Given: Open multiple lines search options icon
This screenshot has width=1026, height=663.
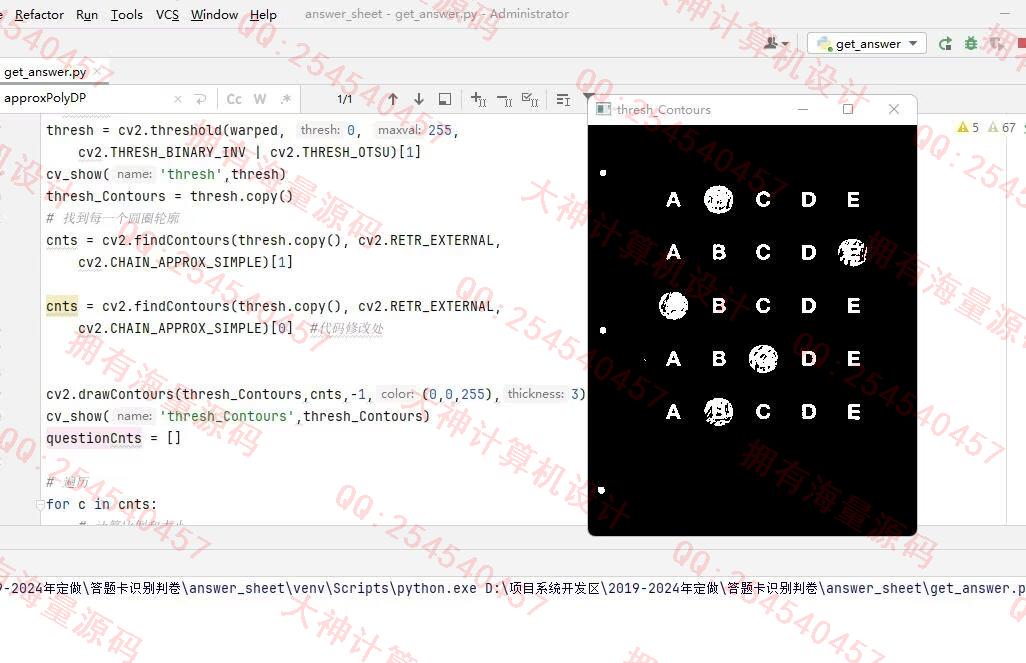Looking at the screenshot, I should tap(563, 99).
